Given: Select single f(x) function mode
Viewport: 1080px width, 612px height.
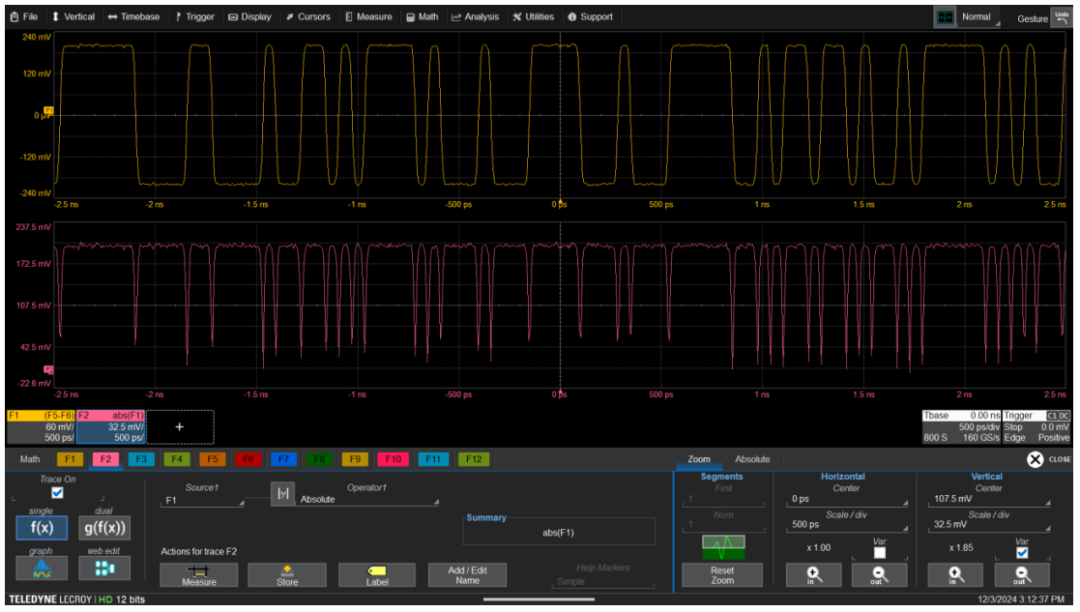Looking at the screenshot, I should [41, 528].
